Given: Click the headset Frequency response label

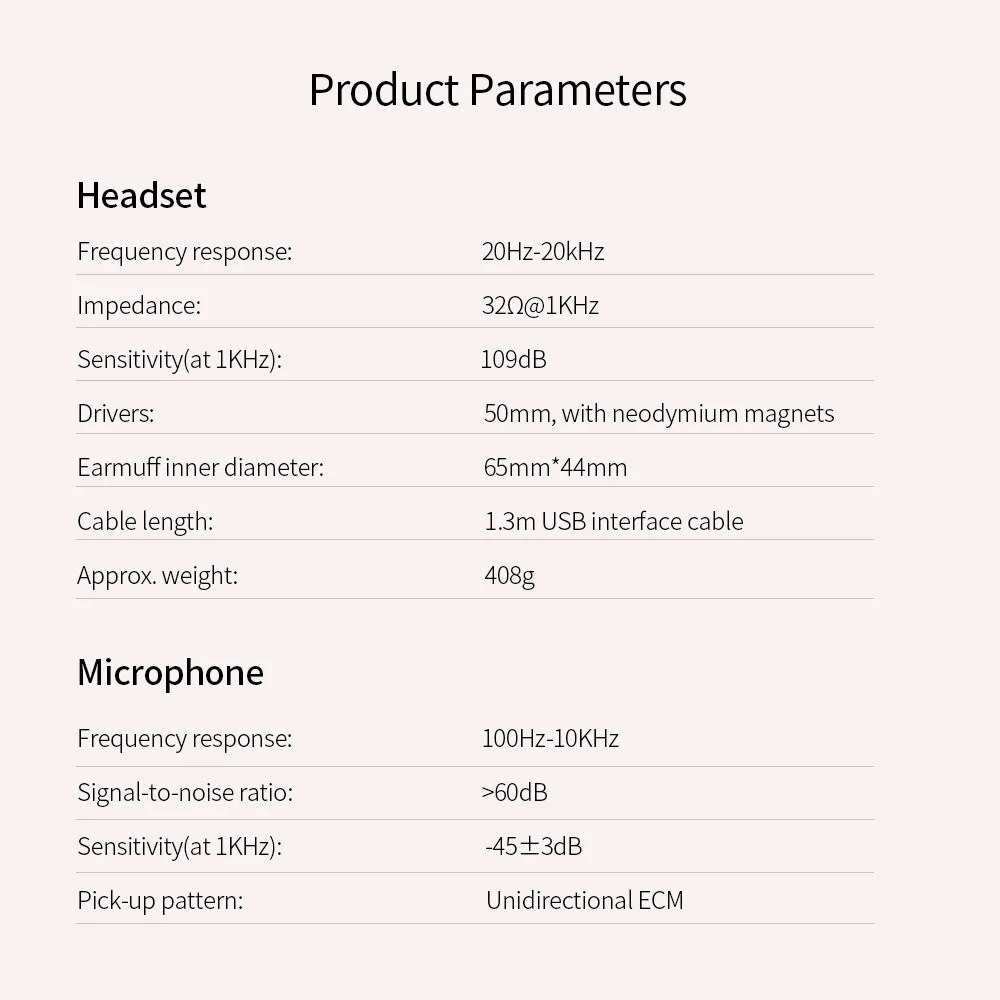Looking at the screenshot, I should tap(184, 252).
